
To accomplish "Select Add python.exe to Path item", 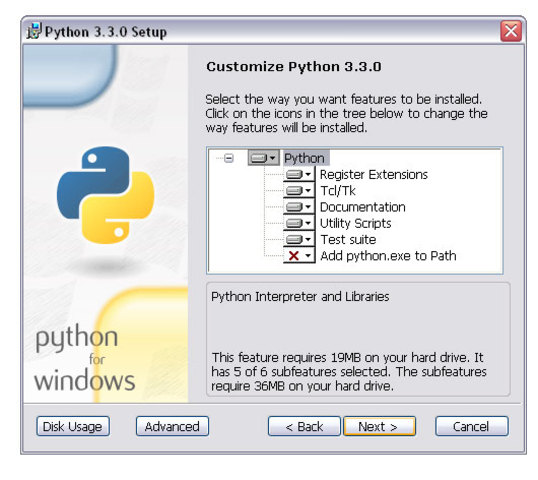I will (x=388, y=256).
